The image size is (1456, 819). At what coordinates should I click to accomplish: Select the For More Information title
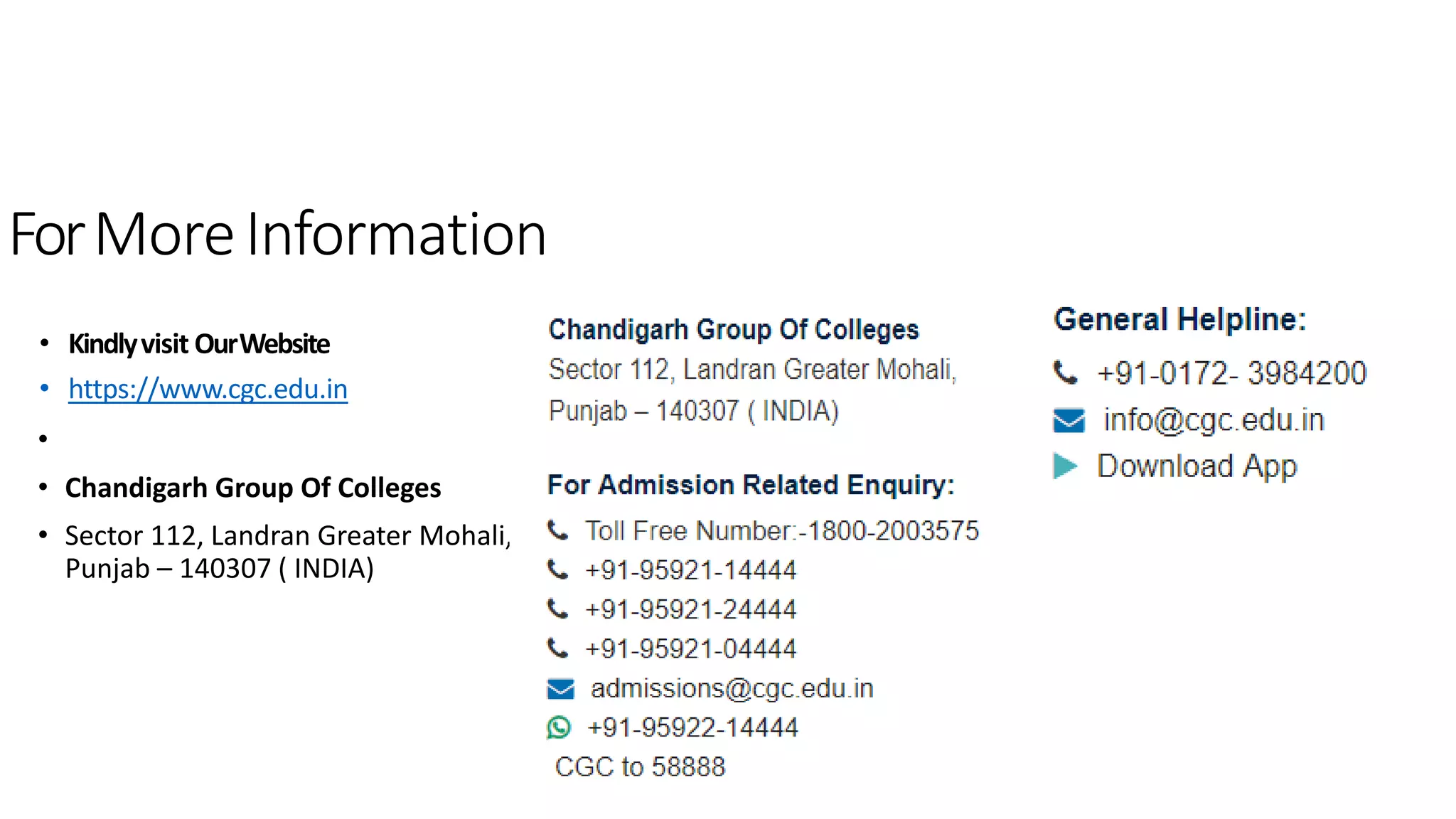tap(278, 234)
